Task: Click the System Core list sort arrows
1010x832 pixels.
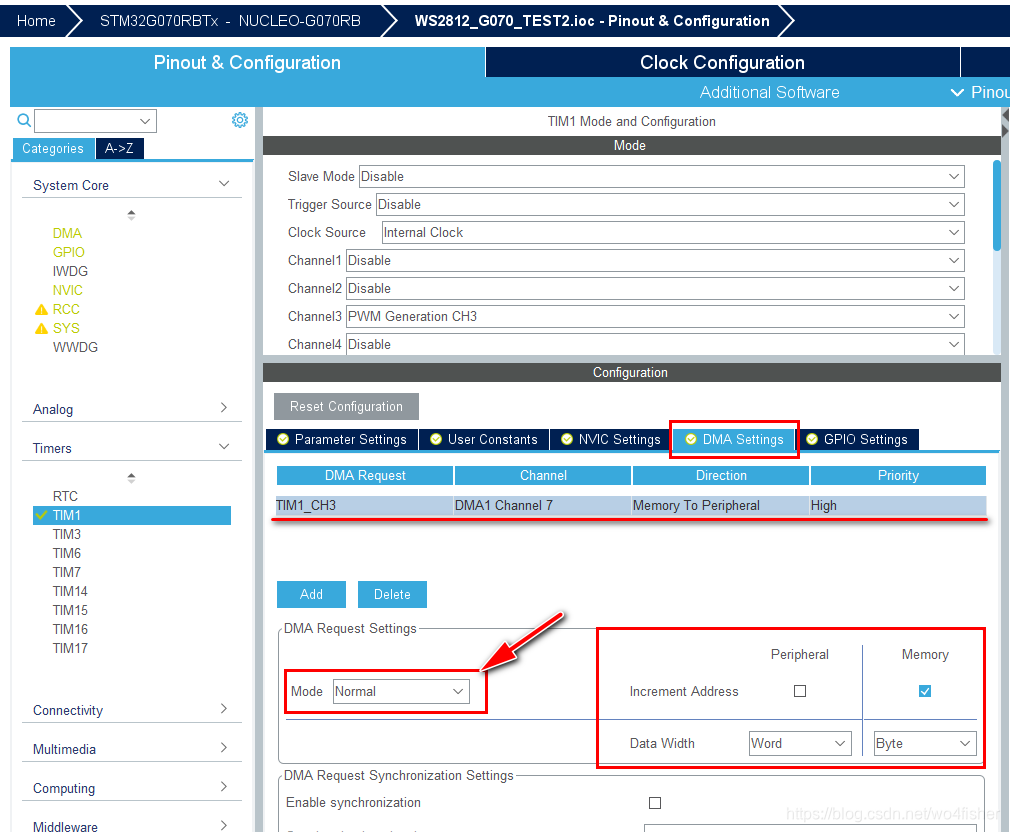Action: pos(131,215)
